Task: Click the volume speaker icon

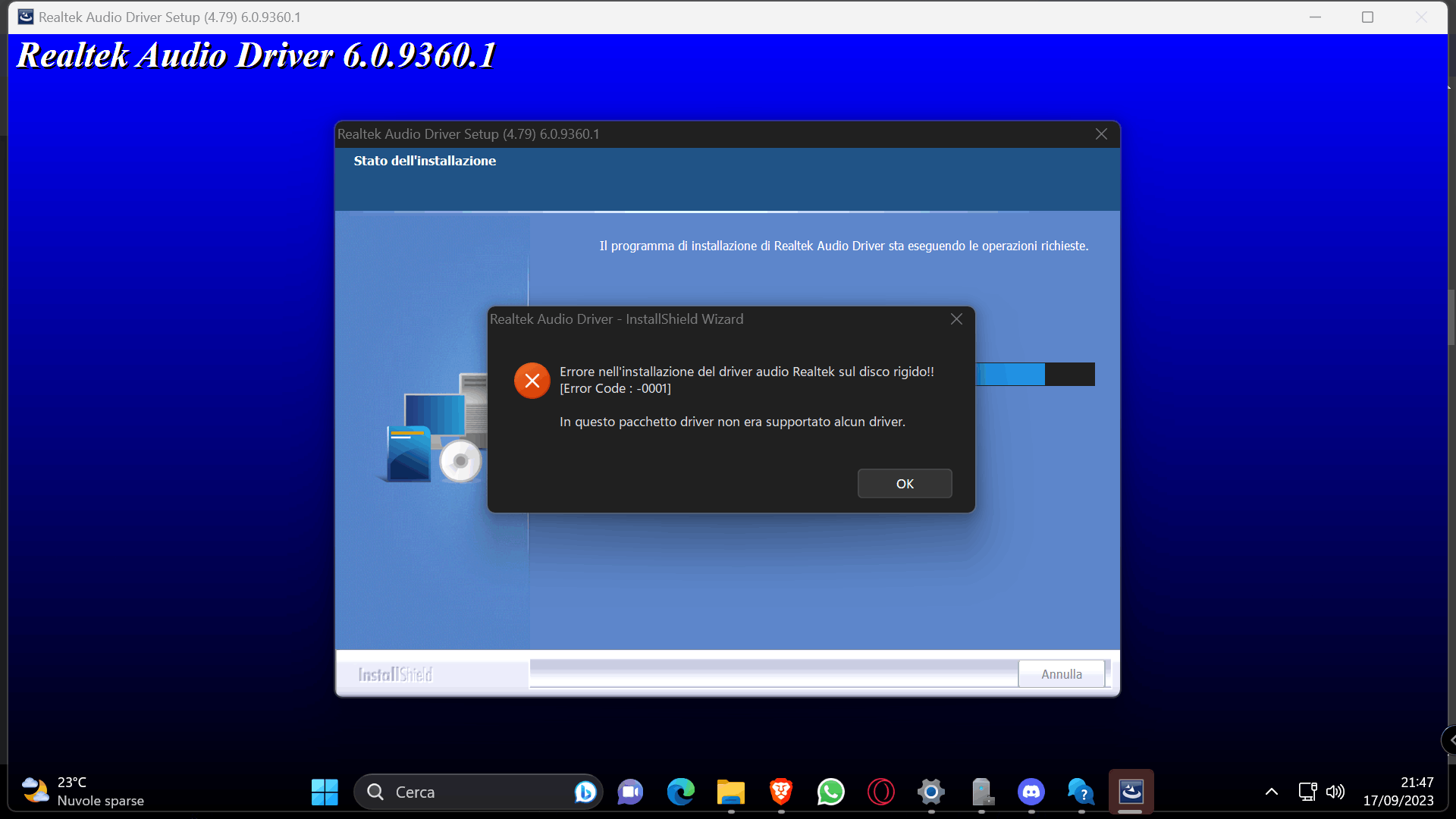Action: pos(1335,792)
